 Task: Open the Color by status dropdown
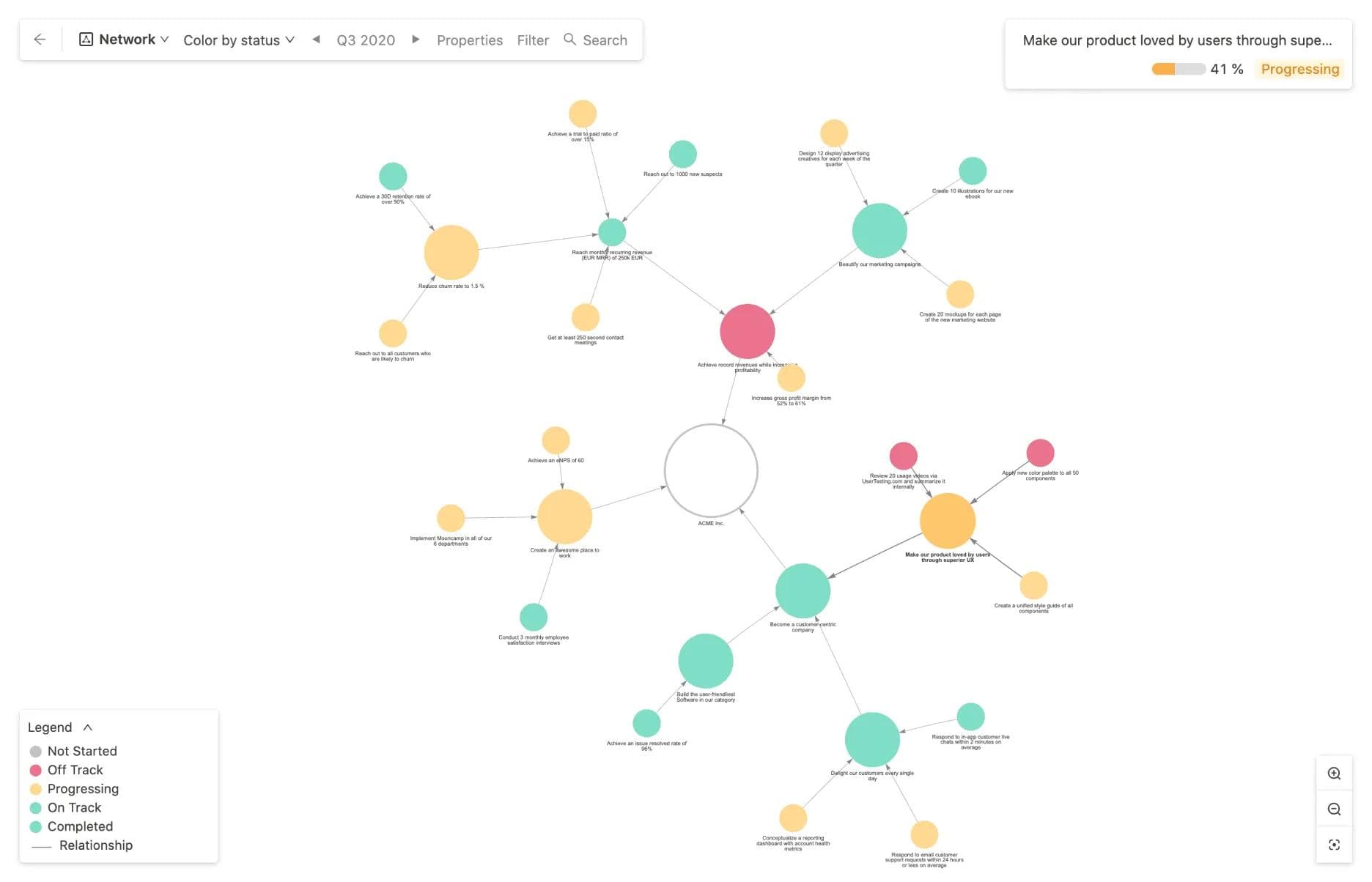239,40
